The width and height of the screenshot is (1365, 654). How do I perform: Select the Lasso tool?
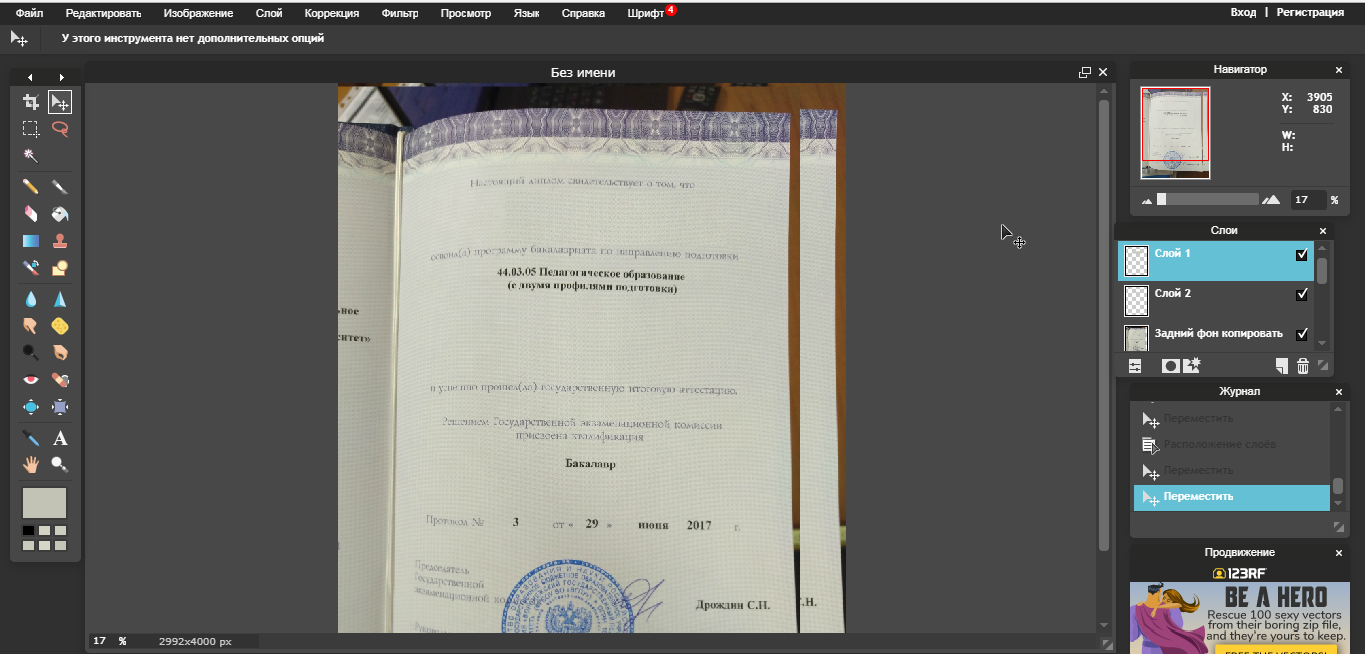60,129
